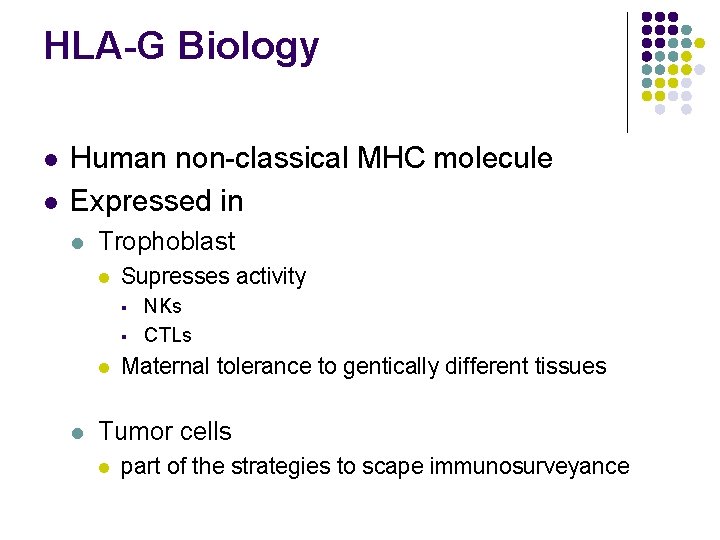Click the square bullet before NKs

(x=121, y=308)
